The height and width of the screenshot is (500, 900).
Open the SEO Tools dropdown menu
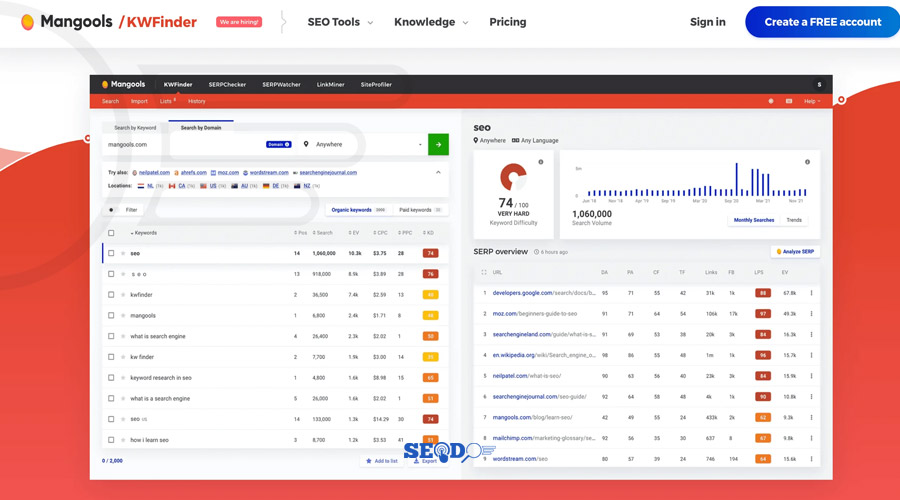(340, 22)
